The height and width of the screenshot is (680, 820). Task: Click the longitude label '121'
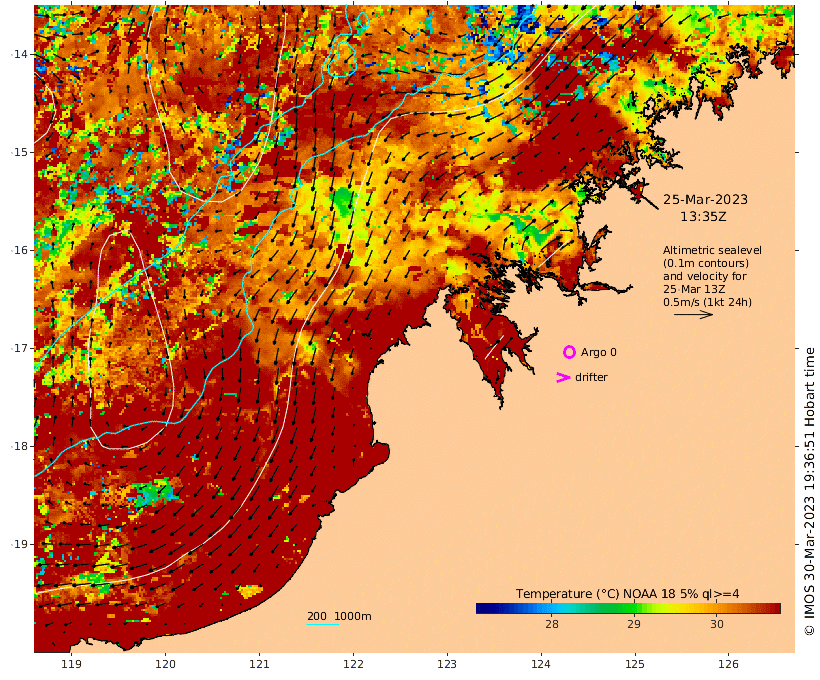259,664
